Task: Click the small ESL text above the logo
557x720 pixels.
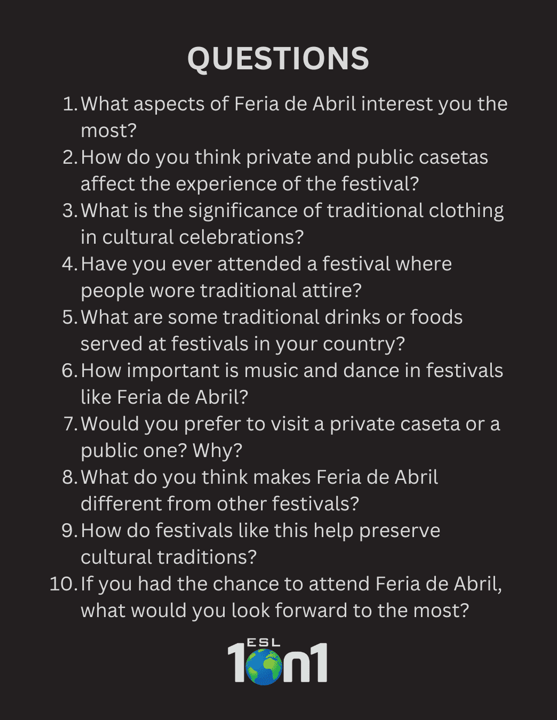Action: tap(264, 642)
